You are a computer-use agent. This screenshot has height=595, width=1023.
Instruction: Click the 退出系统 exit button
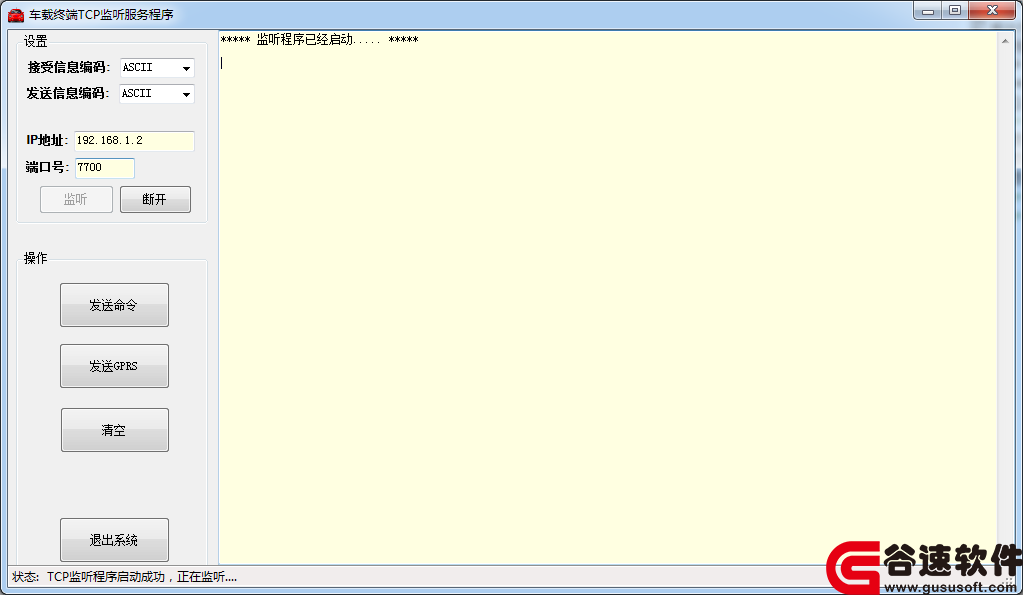click(x=114, y=540)
